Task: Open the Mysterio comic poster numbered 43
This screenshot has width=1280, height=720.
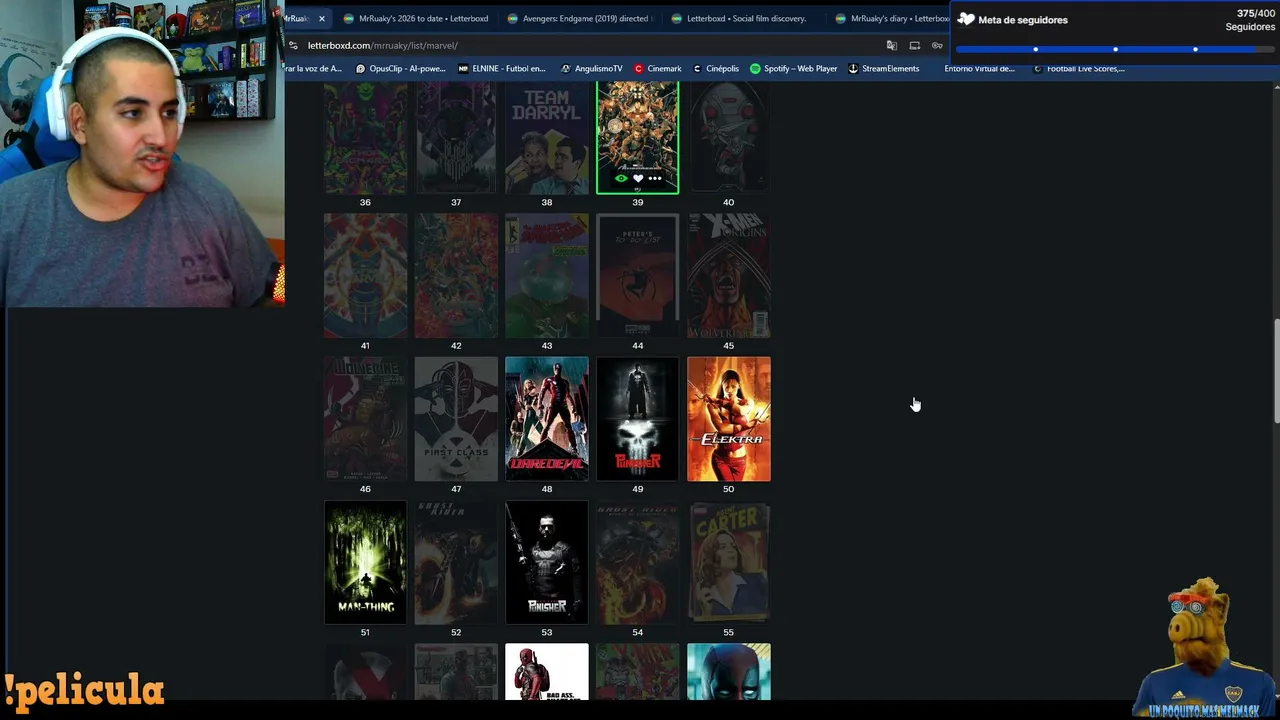Action: pos(547,275)
